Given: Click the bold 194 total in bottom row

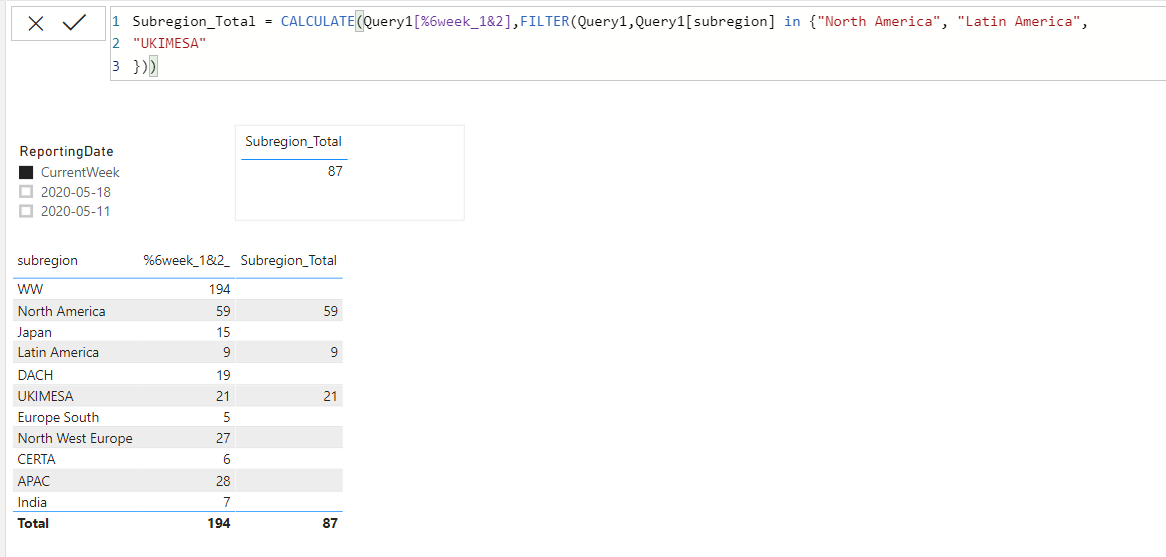Looking at the screenshot, I should click(x=219, y=524).
